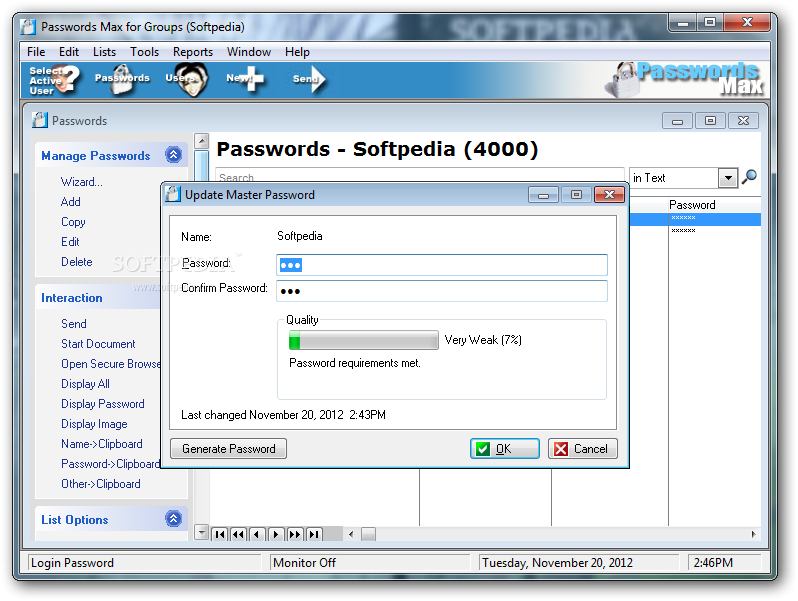798x601 pixels.
Task: Go to next page of records
Action: click(295, 534)
